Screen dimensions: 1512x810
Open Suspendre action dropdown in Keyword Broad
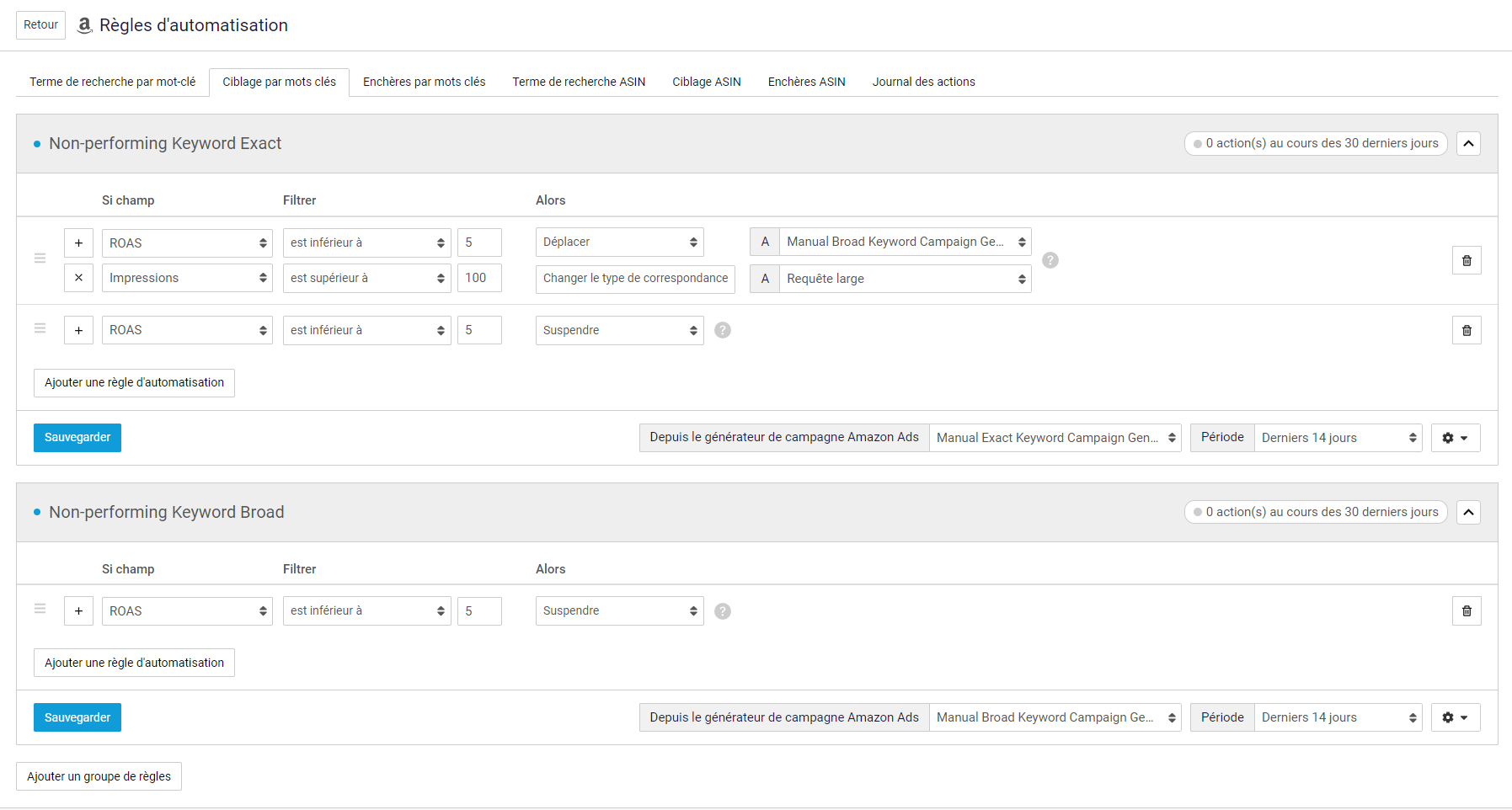click(x=620, y=611)
